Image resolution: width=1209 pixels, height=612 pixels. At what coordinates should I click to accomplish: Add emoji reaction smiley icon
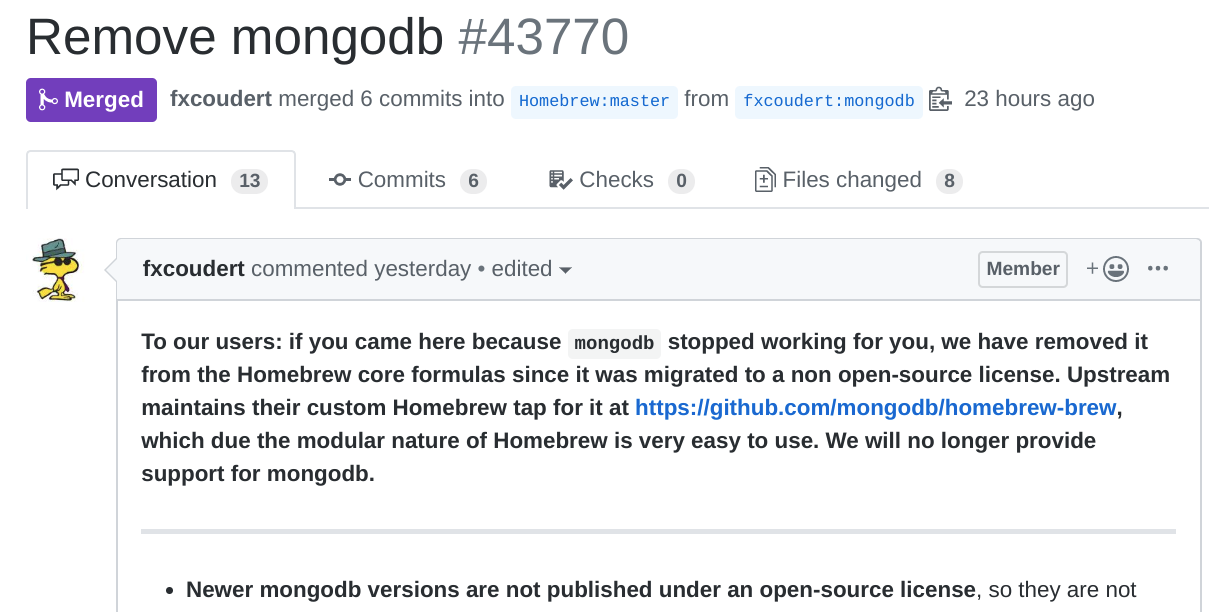tap(1108, 269)
